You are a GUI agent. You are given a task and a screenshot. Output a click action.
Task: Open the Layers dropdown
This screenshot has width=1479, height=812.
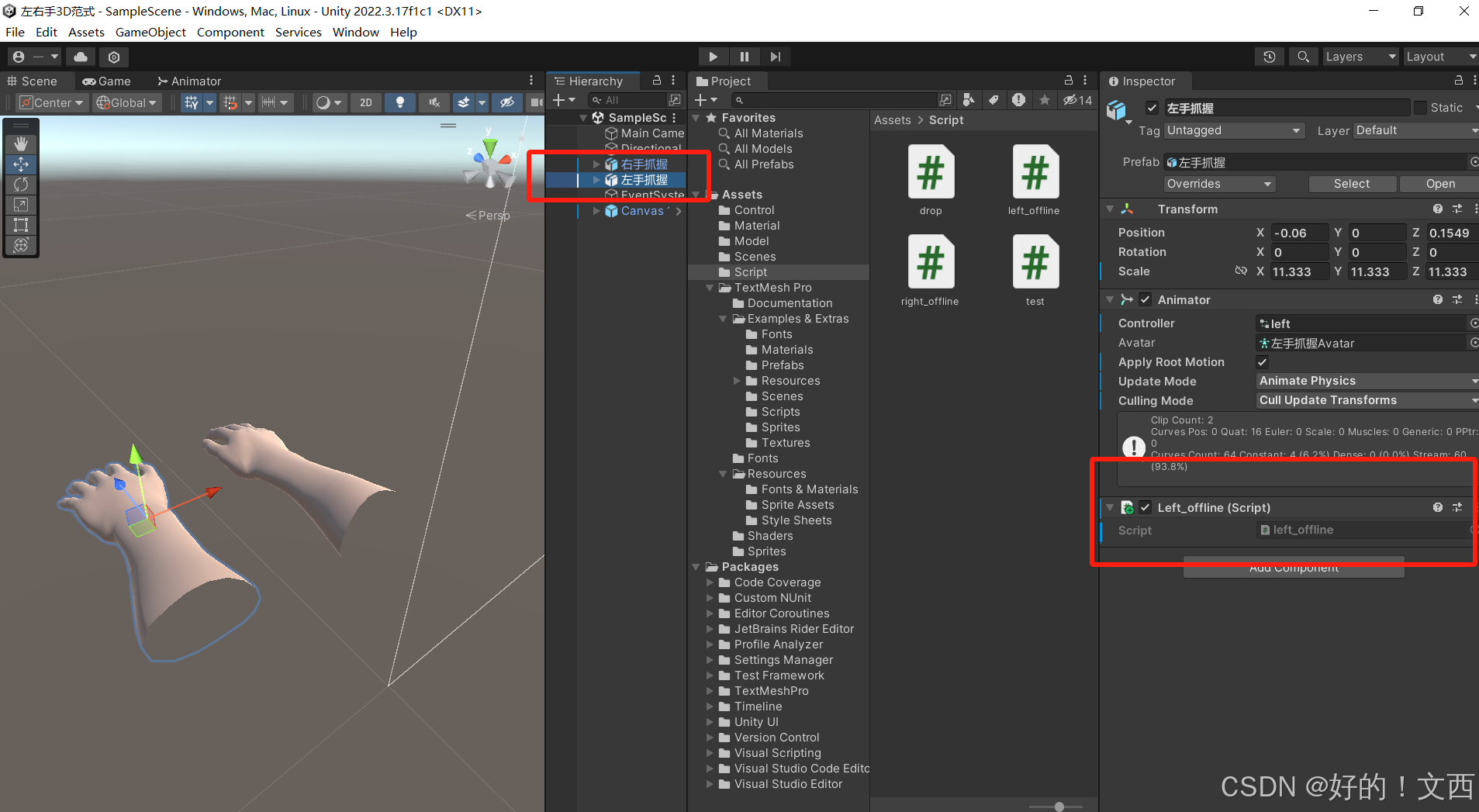pos(1360,57)
